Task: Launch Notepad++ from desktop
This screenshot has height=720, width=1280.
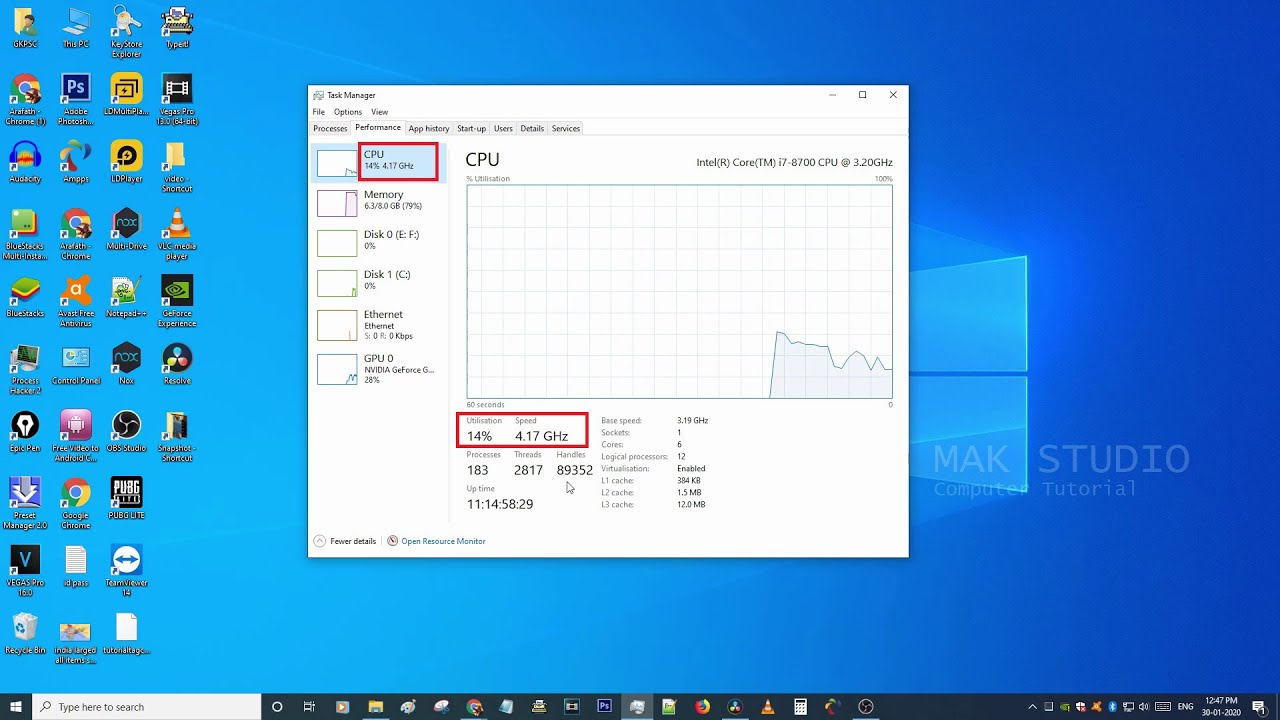Action: pyautogui.click(x=126, y=296)
